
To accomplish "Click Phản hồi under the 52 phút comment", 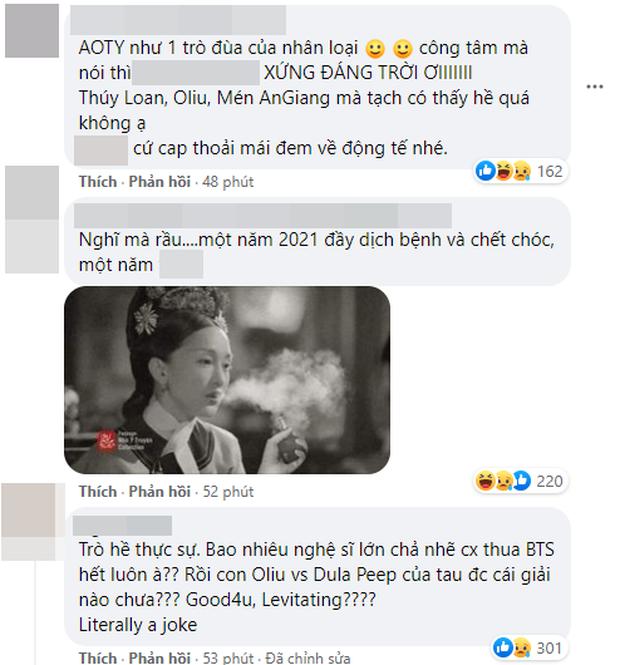I will [x=159, y=492].
